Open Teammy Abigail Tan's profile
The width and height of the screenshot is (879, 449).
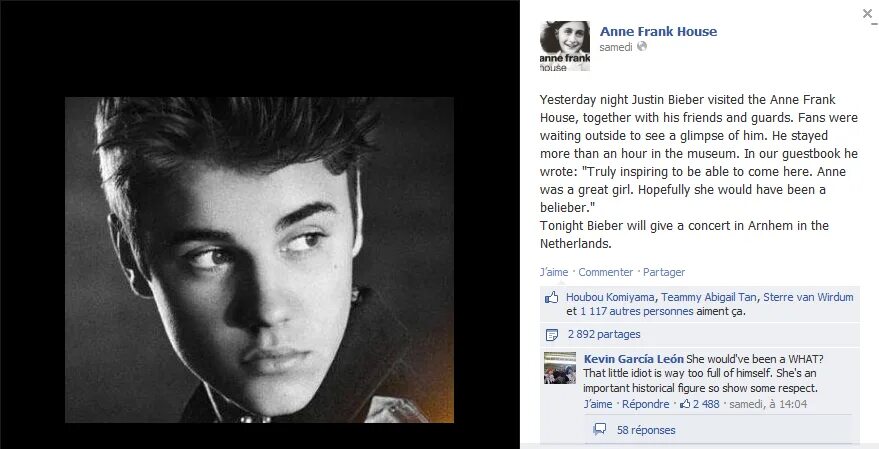709,297
